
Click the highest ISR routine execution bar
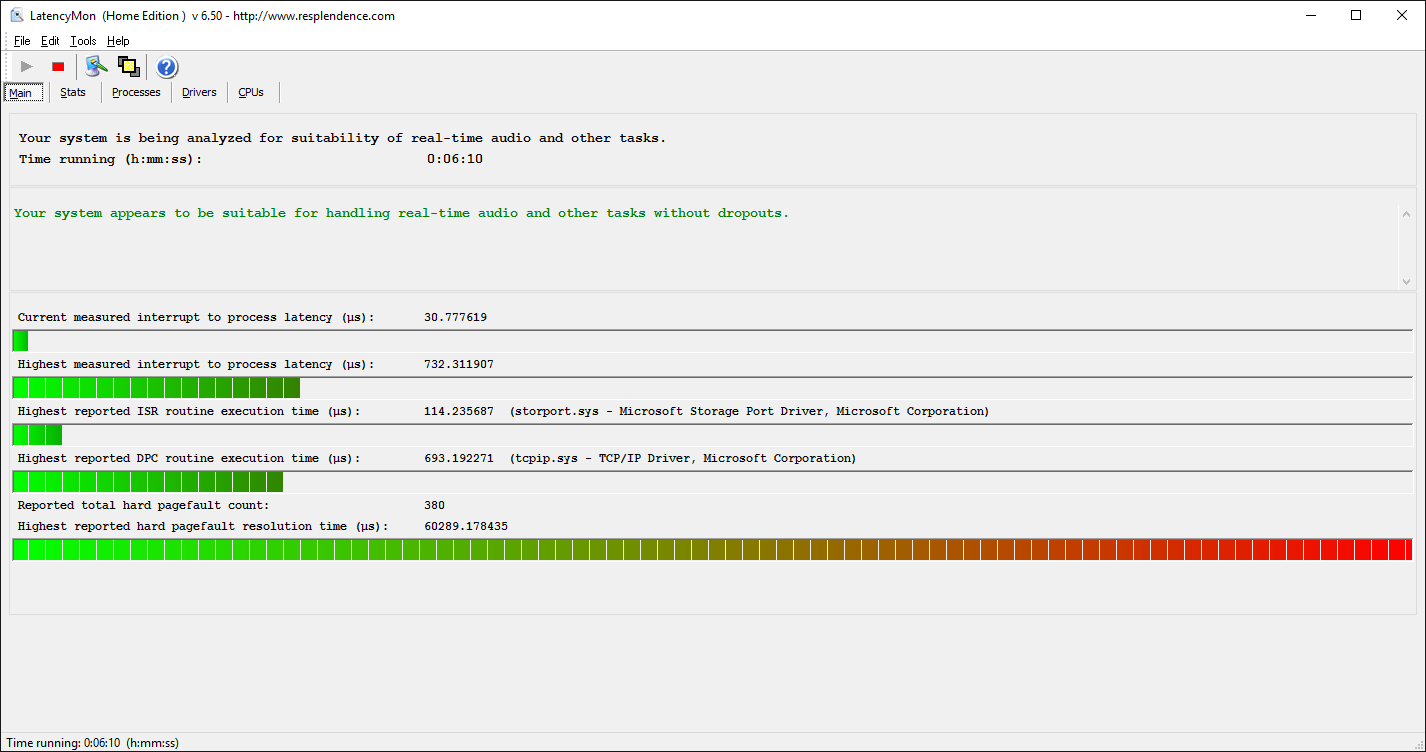coord(712,435)
